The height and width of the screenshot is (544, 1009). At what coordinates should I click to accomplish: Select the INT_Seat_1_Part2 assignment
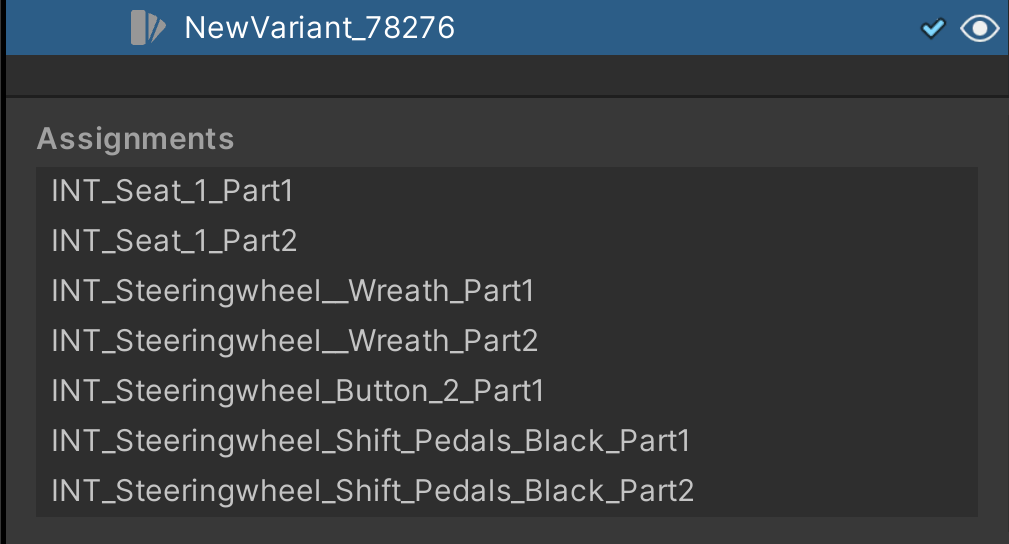tap(174, 241)
